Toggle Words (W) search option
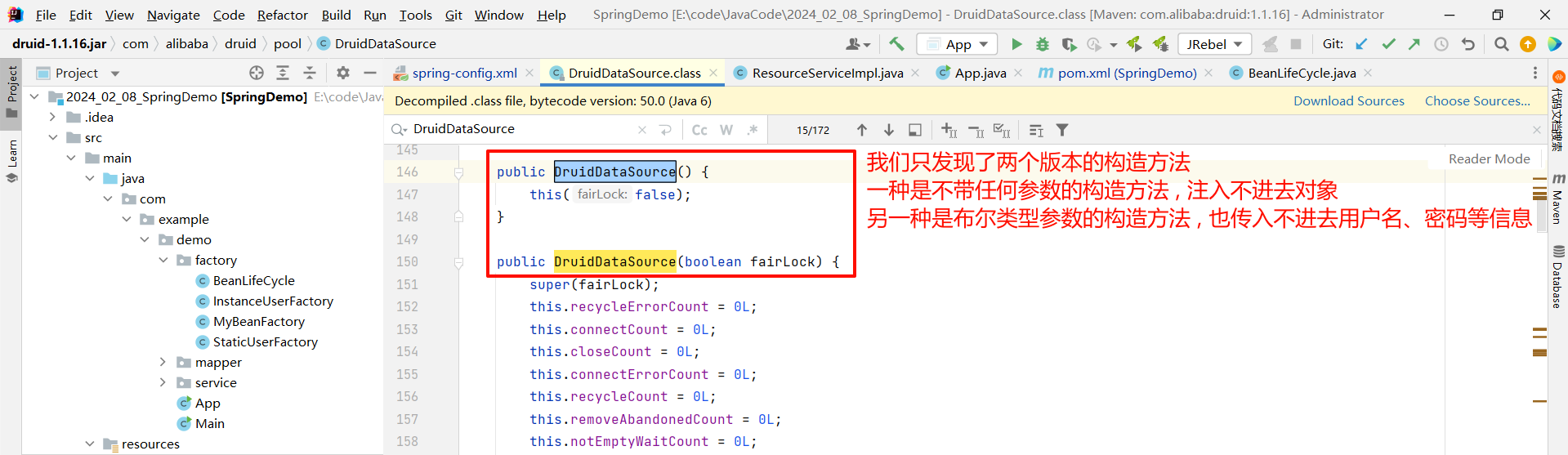Viewport: 1568px width, 455px height. (x=726, y=130)
